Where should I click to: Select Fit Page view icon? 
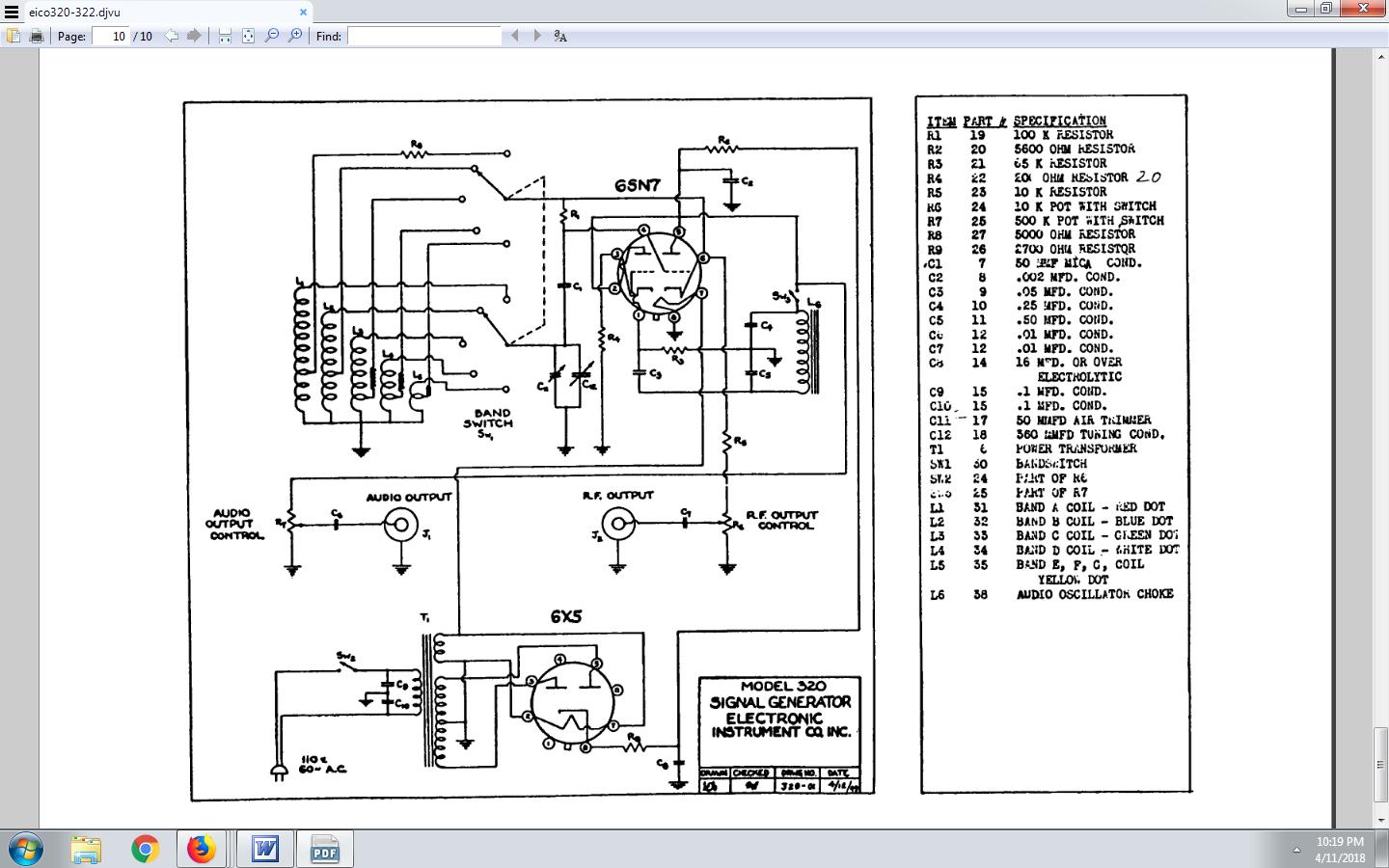(x=248, y=36)
